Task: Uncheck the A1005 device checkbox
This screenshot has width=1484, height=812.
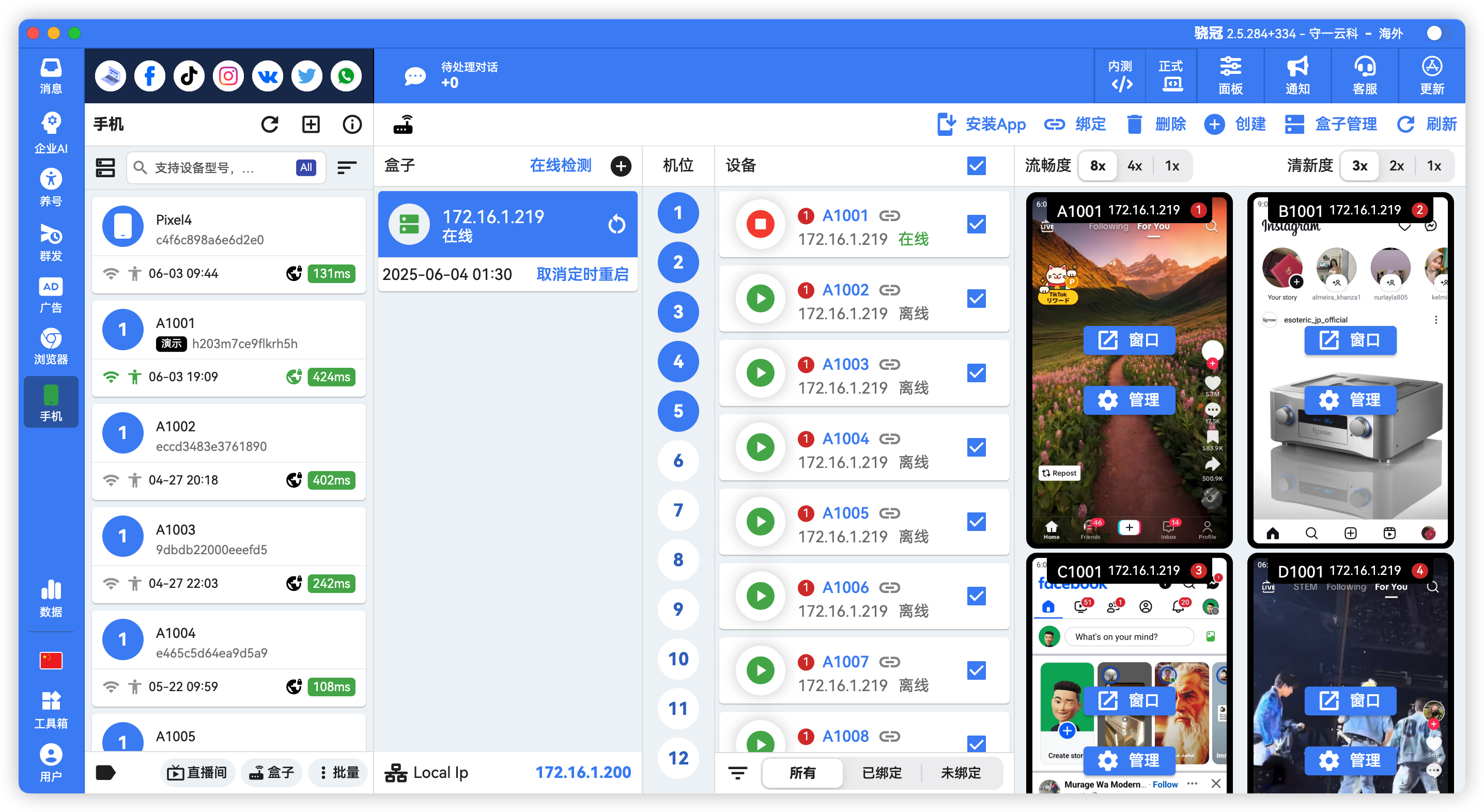Action: [x=977, y=521]
